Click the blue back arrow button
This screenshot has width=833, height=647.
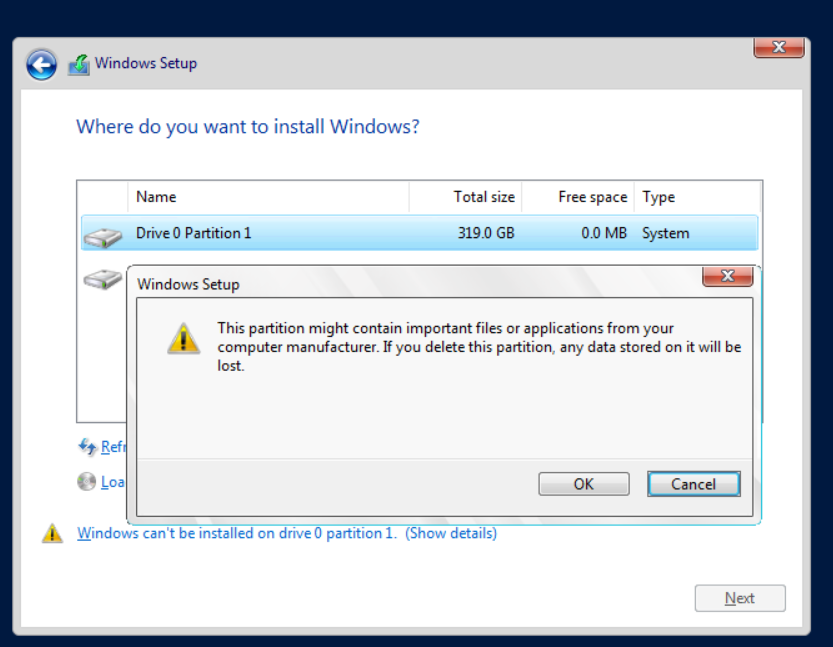(x=41, y=65)
